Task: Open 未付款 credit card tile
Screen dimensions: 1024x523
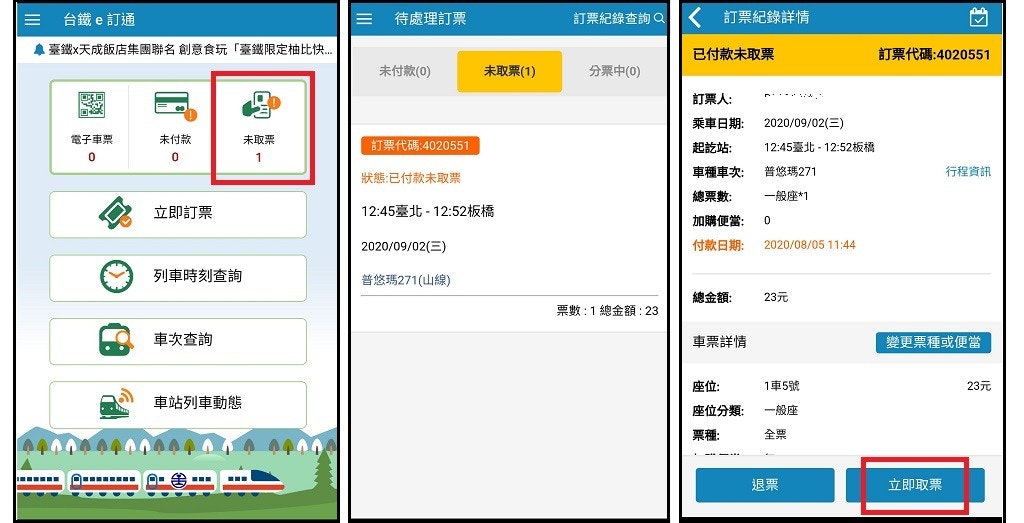Action: click(175, 127)
